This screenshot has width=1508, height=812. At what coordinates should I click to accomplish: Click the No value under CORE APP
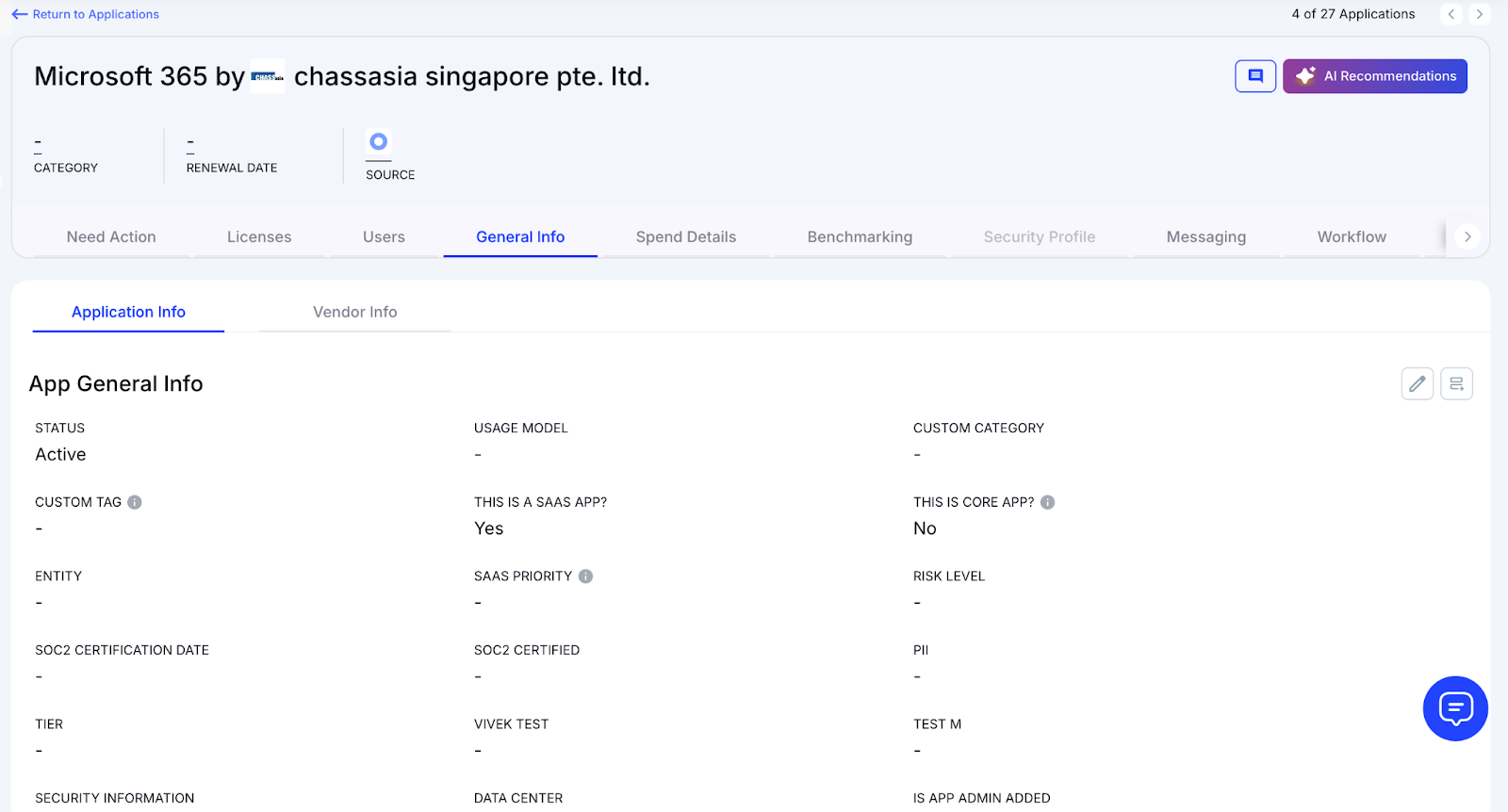tap(925, 528)
